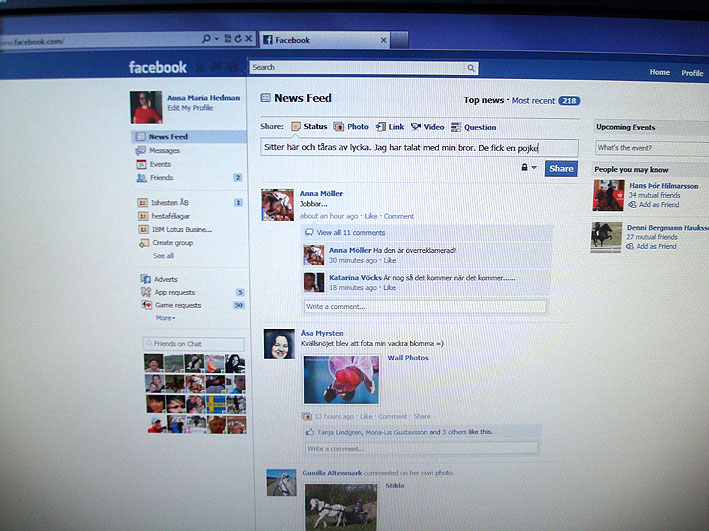Click the browser stop loading X icon
Image resolution: width=709 pixels, height=531 pixels.
point(248,38)
